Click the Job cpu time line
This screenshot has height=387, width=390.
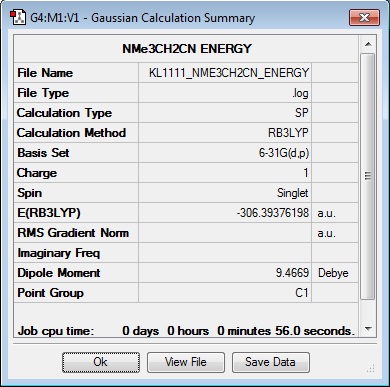(x=186, y=331)
